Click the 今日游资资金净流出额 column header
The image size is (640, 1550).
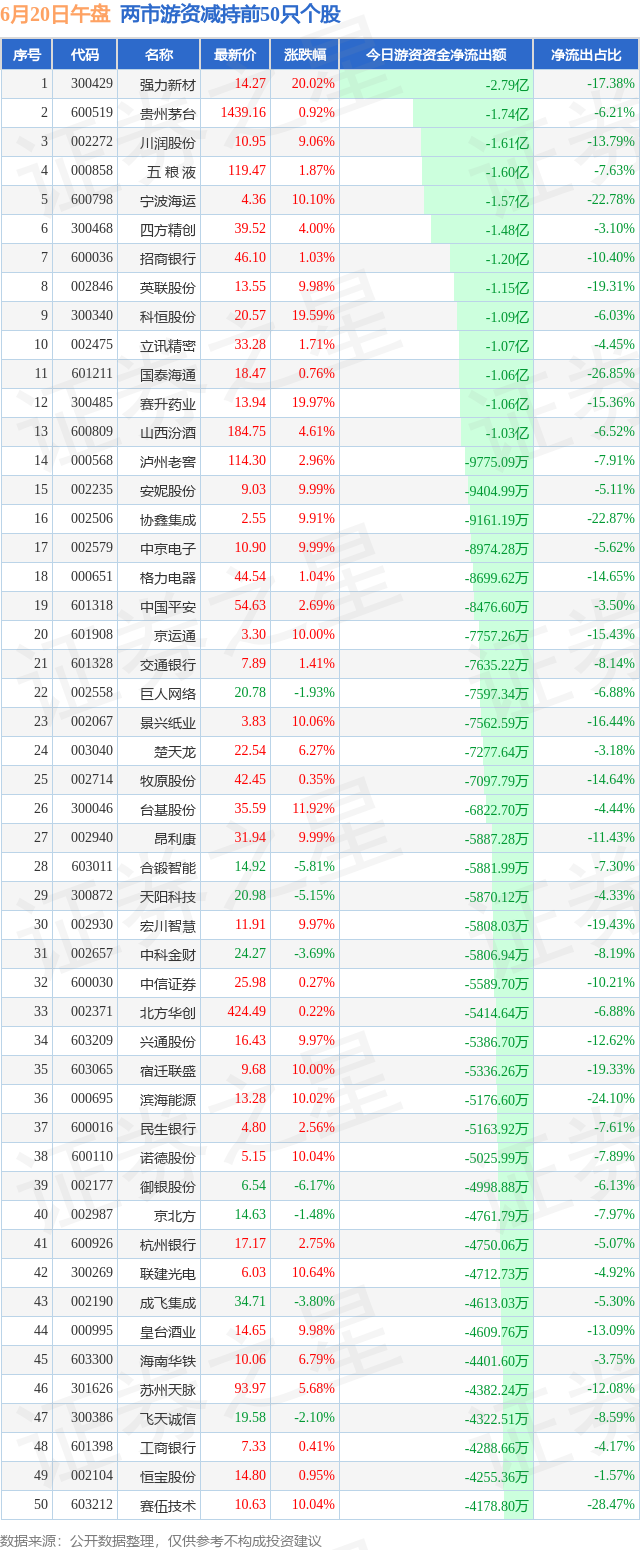coord(435,55)
